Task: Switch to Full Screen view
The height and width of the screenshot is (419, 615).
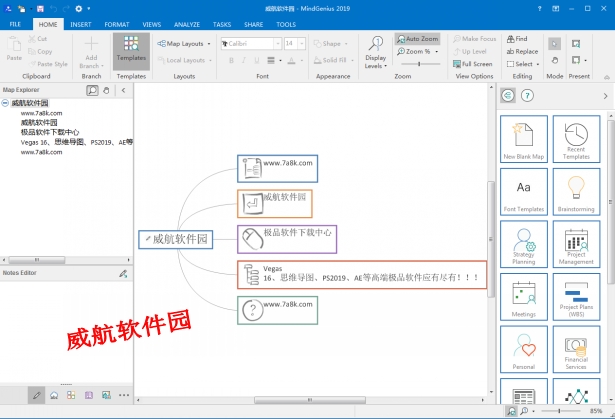Action: pos(472,64)
